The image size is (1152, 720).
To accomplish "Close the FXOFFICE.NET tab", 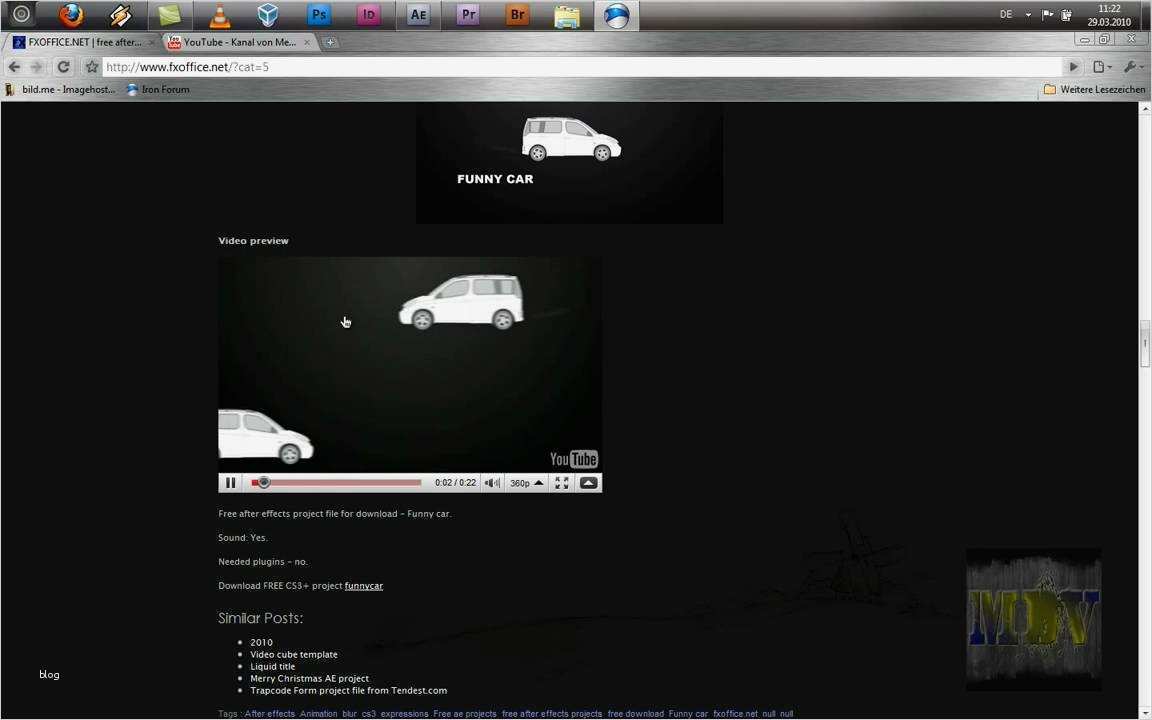I will point(152,43).
